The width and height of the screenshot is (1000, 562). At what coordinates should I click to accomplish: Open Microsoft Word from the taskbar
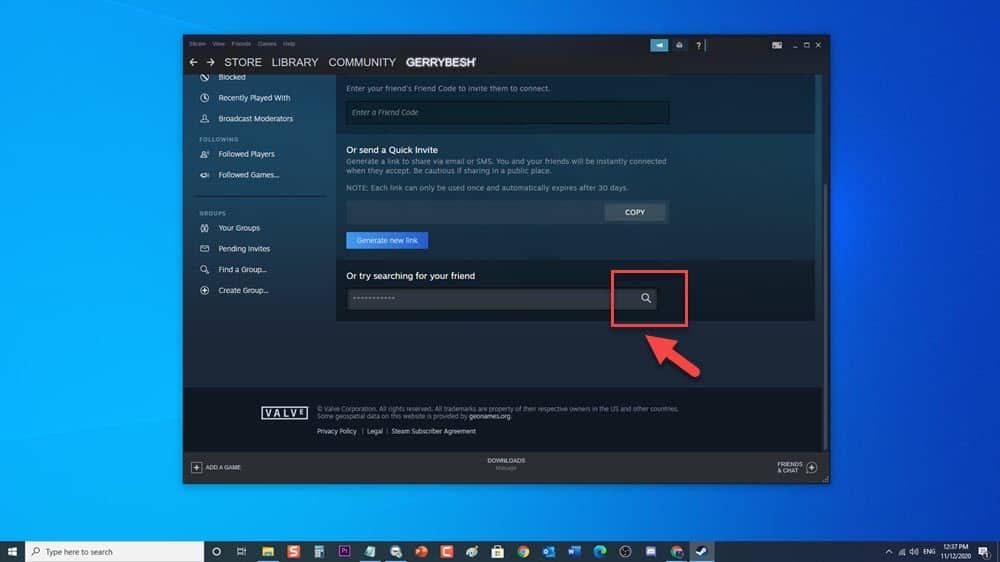tap(574, 552)
